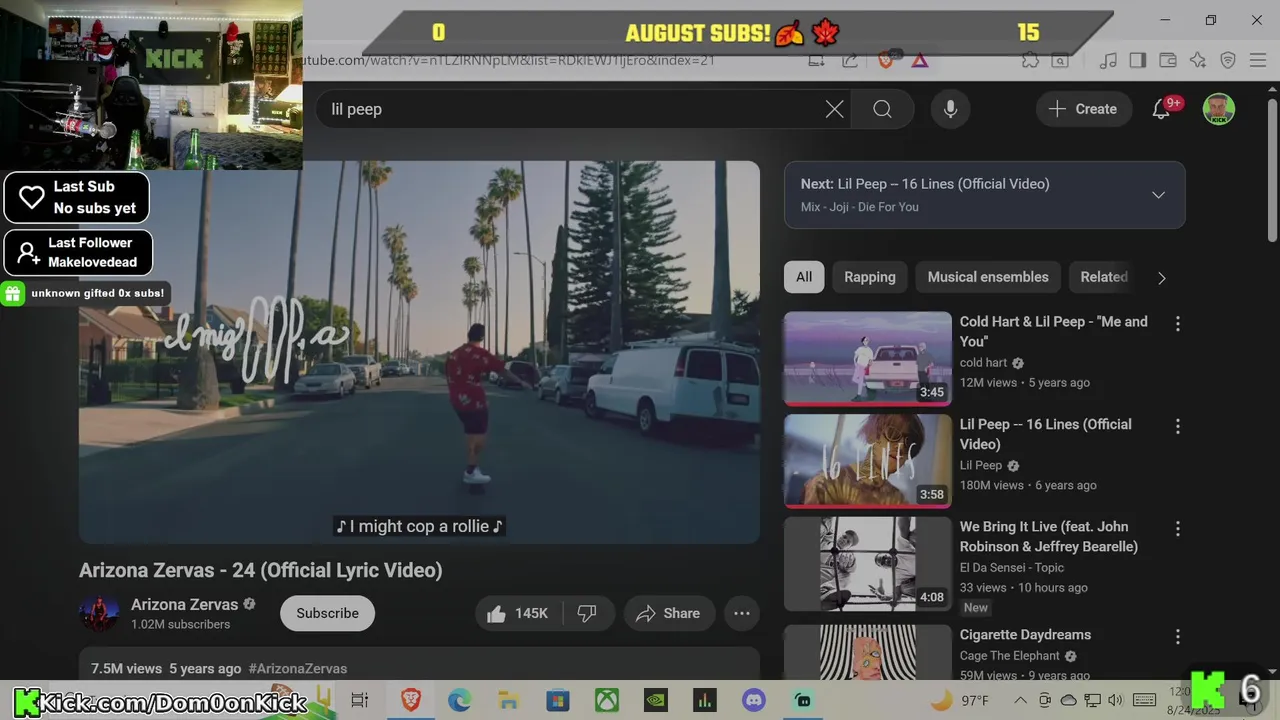Open the browser extensions puzzle icon
Screen dimensions: 1280x720
click(1030, 60)
